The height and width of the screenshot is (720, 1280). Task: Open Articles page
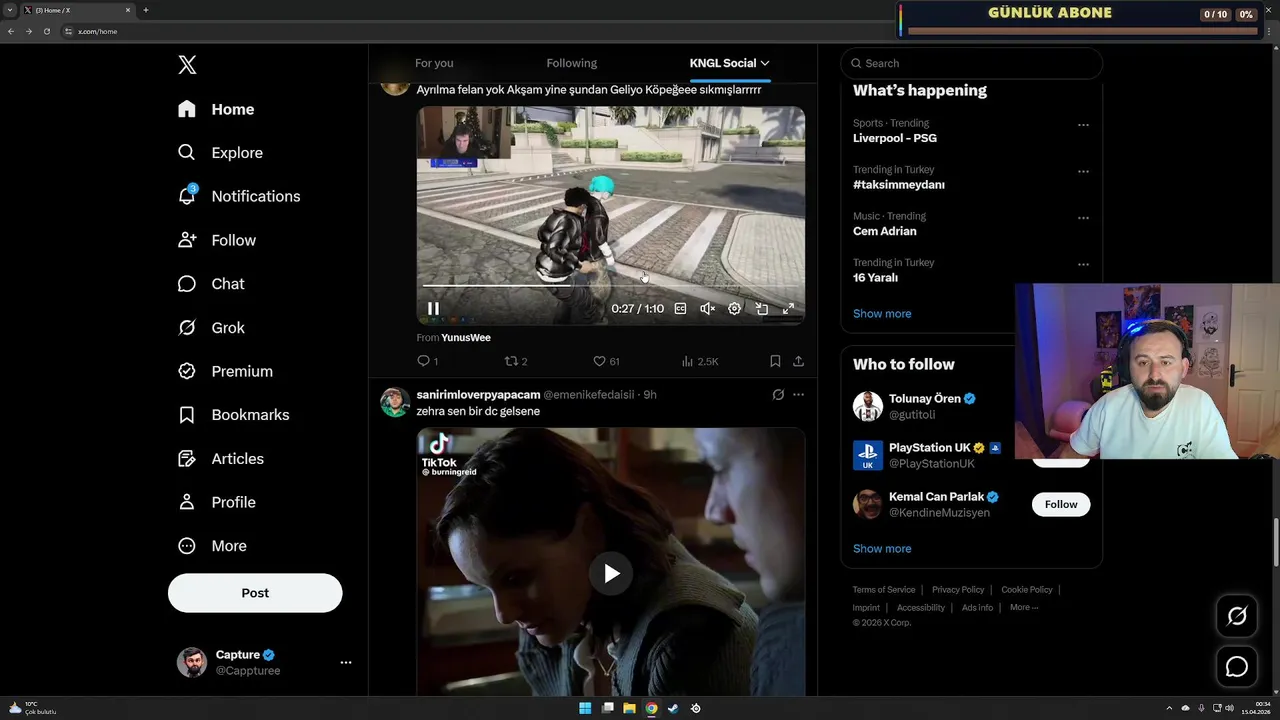point(221,459)
